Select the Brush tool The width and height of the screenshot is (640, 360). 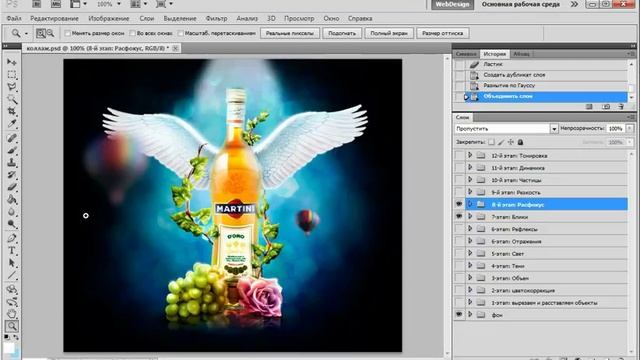(11, 150)
